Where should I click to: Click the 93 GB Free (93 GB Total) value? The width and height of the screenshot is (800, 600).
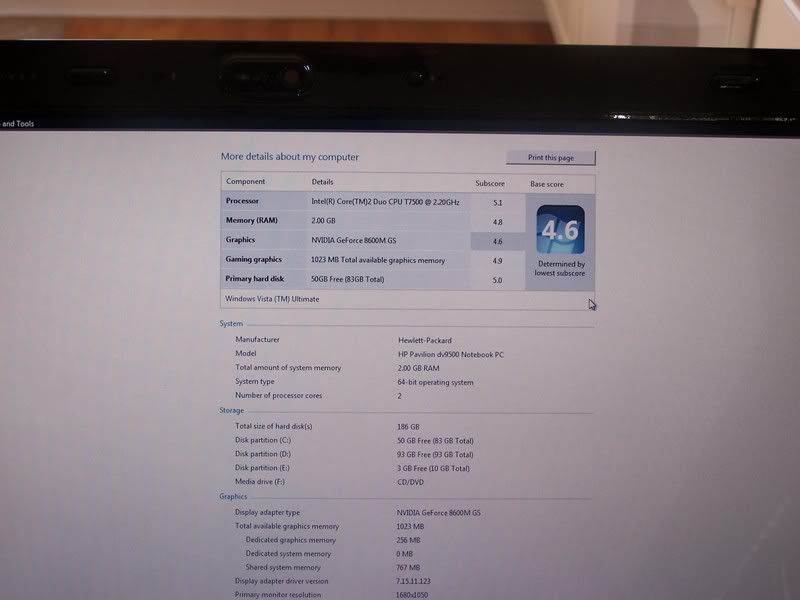[x=435, y=455]
